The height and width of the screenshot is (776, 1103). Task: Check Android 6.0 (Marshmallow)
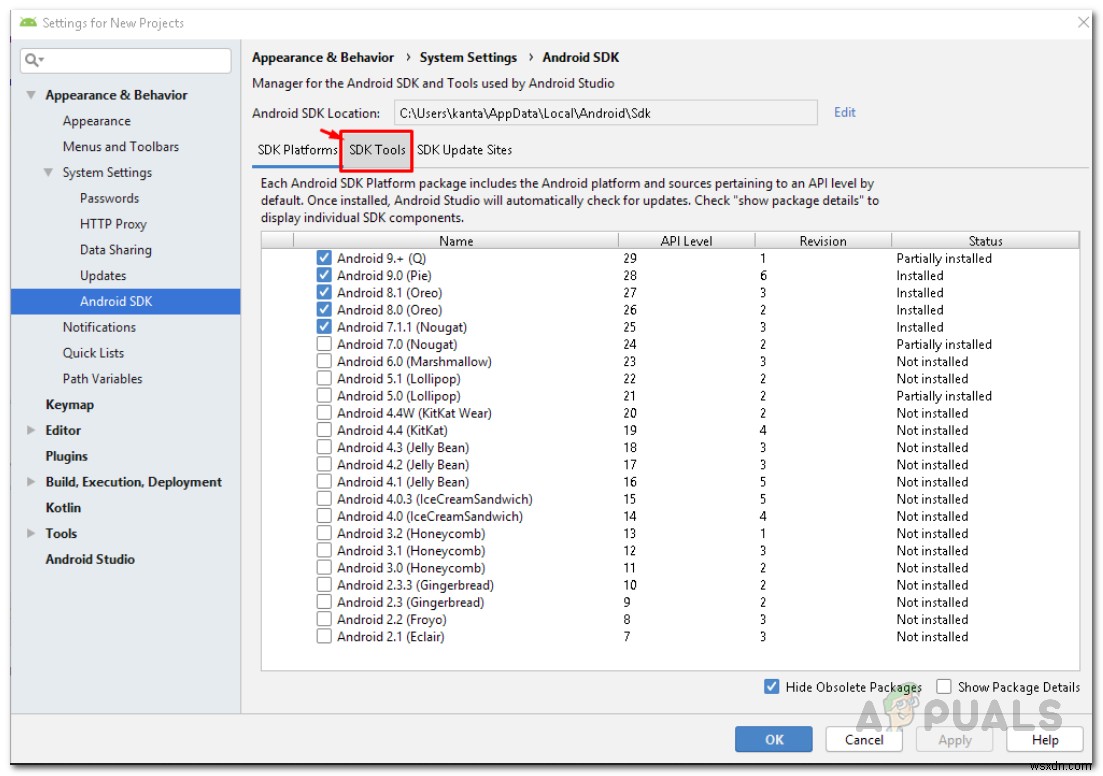[324, 361]
